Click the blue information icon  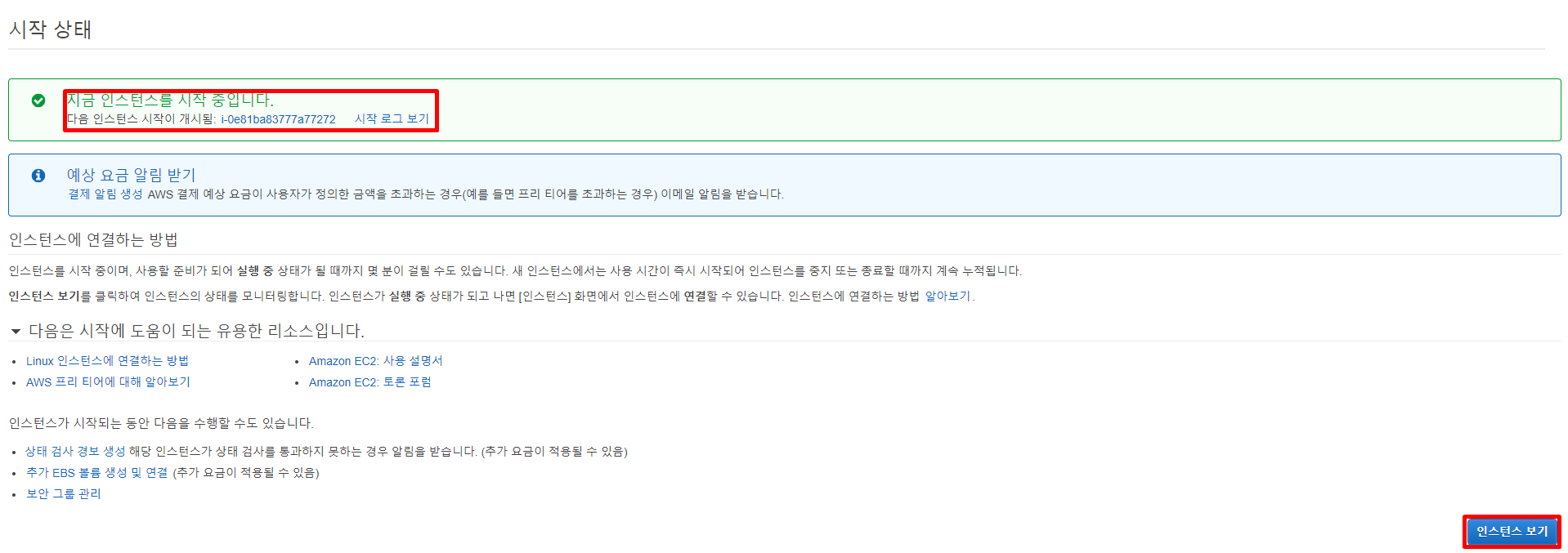[x=38, y=176]
